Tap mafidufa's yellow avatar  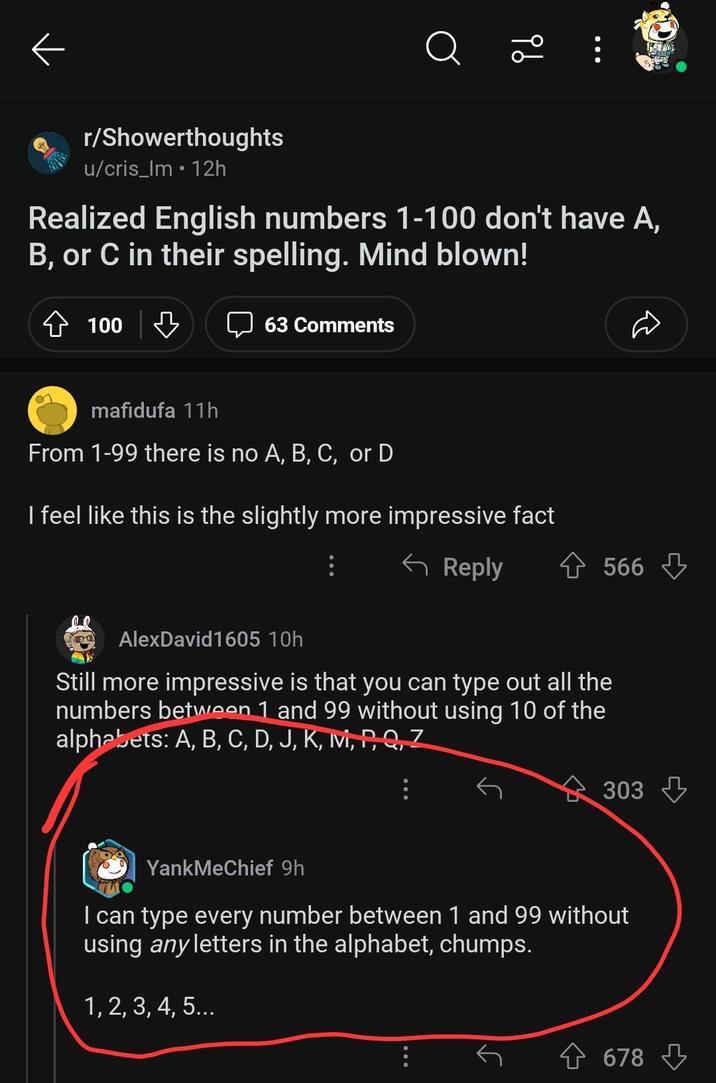coord(52,410)
